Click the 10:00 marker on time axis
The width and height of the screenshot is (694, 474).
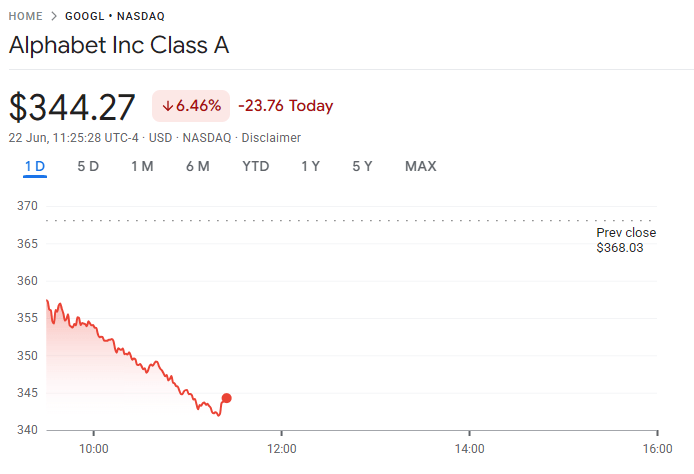pyautogui.click(x=93, y=449)
